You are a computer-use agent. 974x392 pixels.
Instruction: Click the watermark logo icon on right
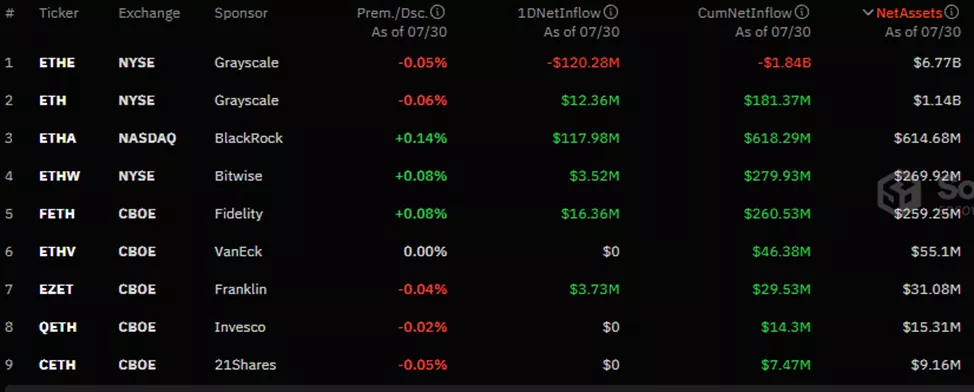click(x=898, y=192)
